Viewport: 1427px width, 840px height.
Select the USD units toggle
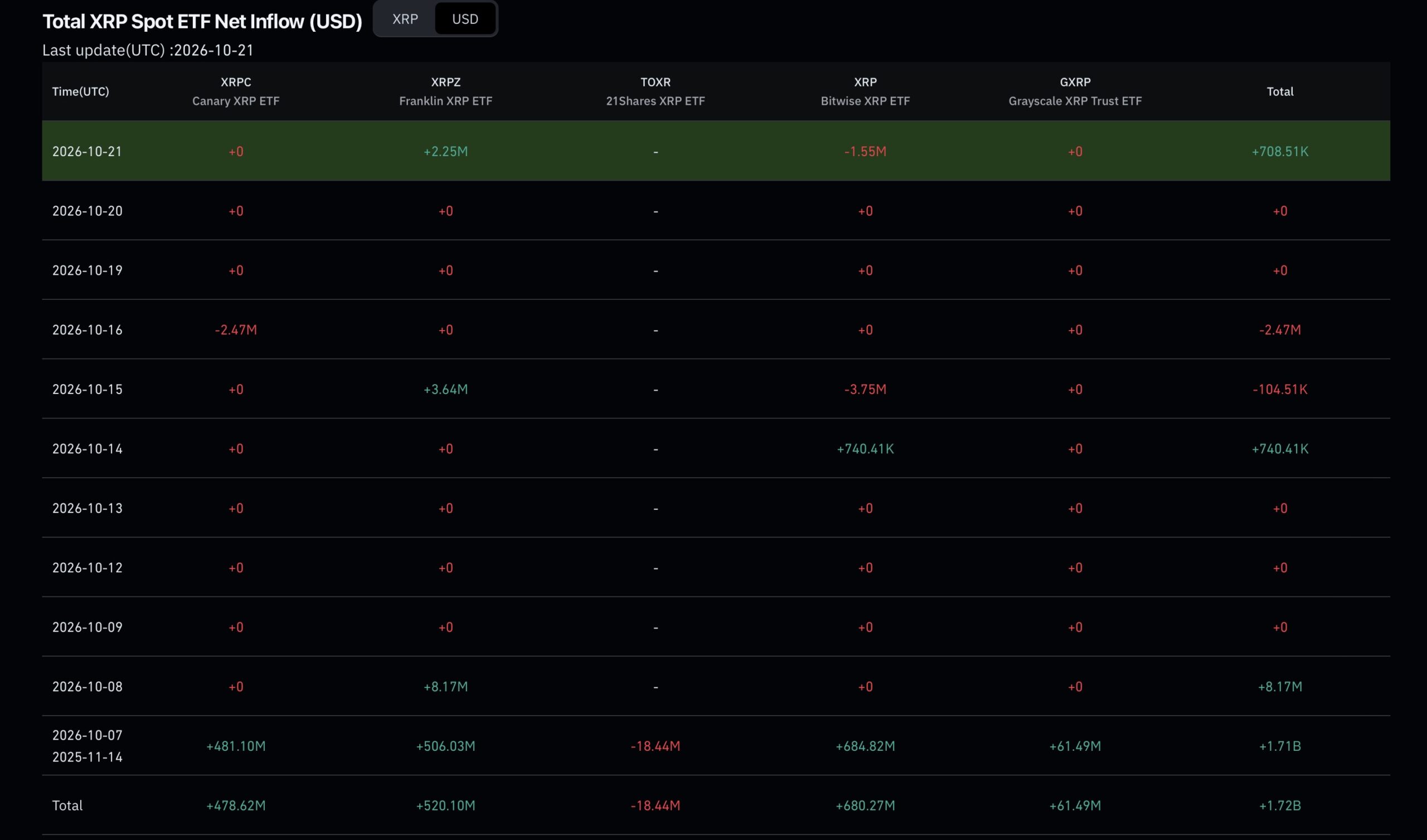465,20
